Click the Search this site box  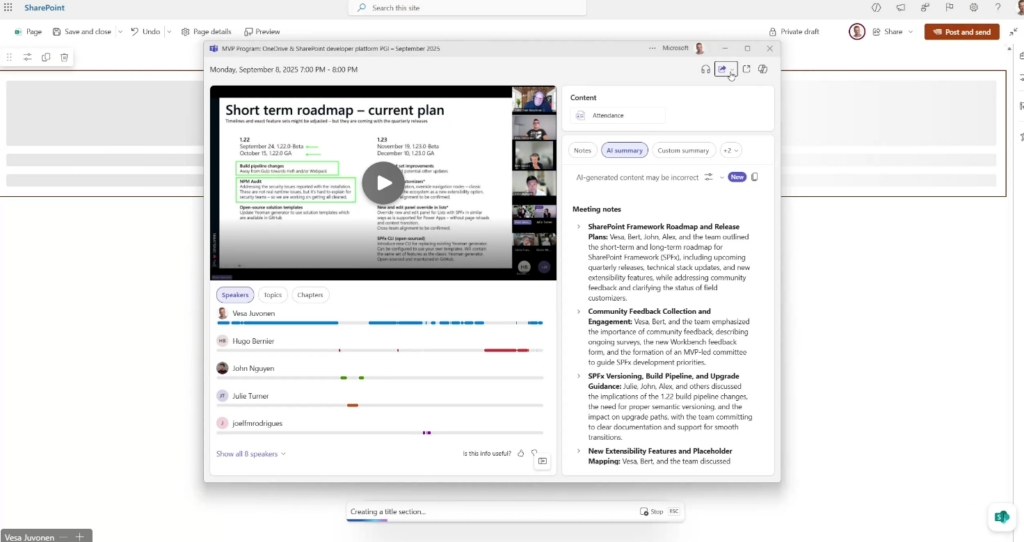(467, 8)
